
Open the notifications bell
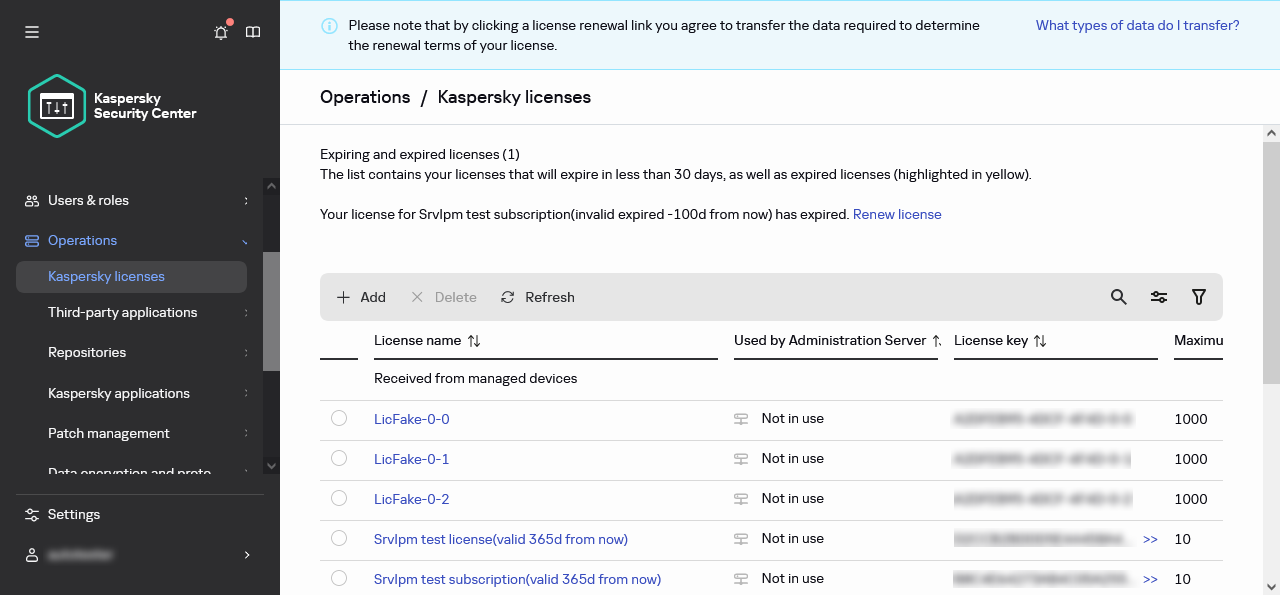point(220,32)
